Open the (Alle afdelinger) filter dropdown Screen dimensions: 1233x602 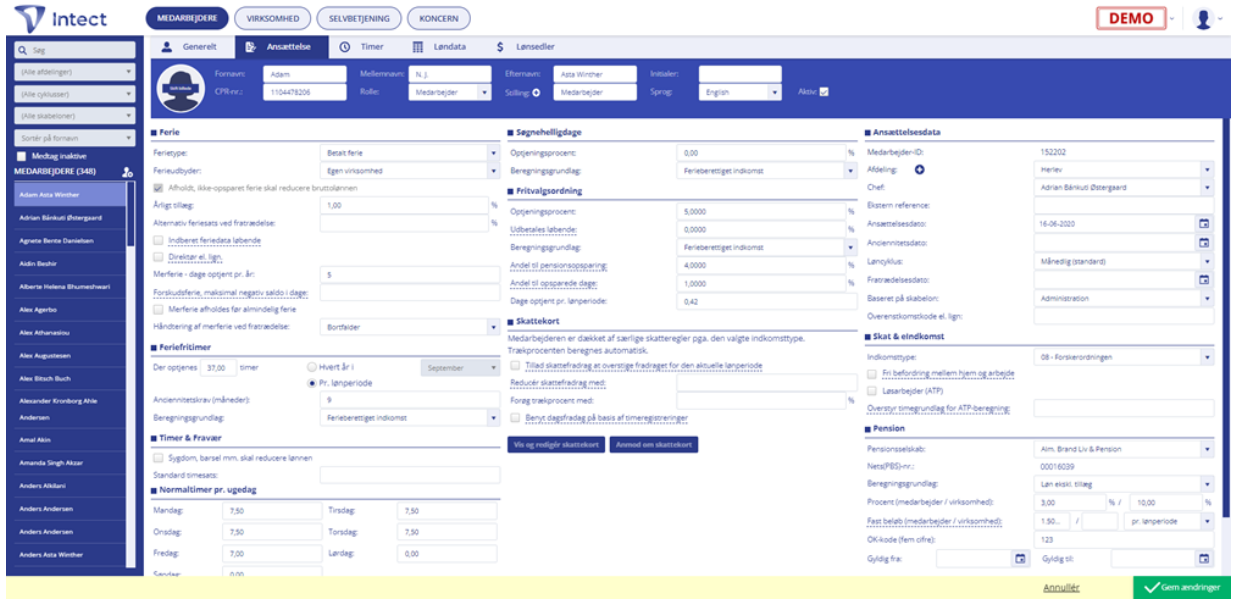click(75, 72)
